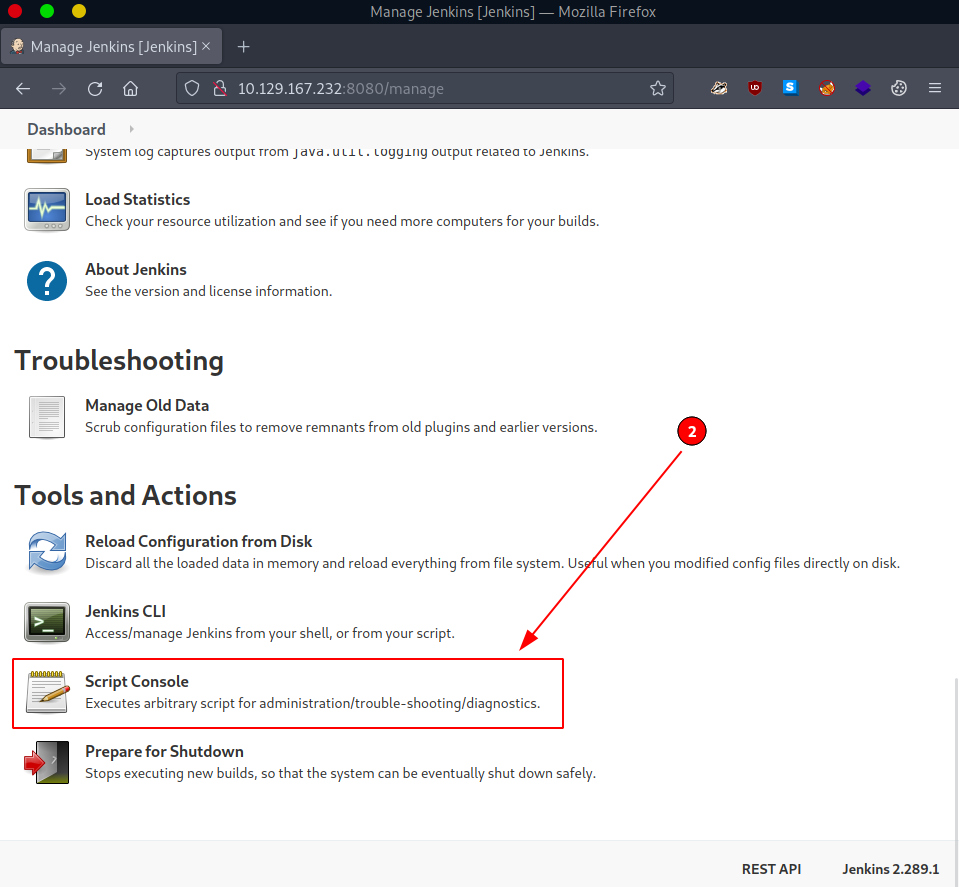Click the Jenkins 2.289.1 version link
Image resolution: width=959 pixels, height=887 pixels.
pos(890,869)
